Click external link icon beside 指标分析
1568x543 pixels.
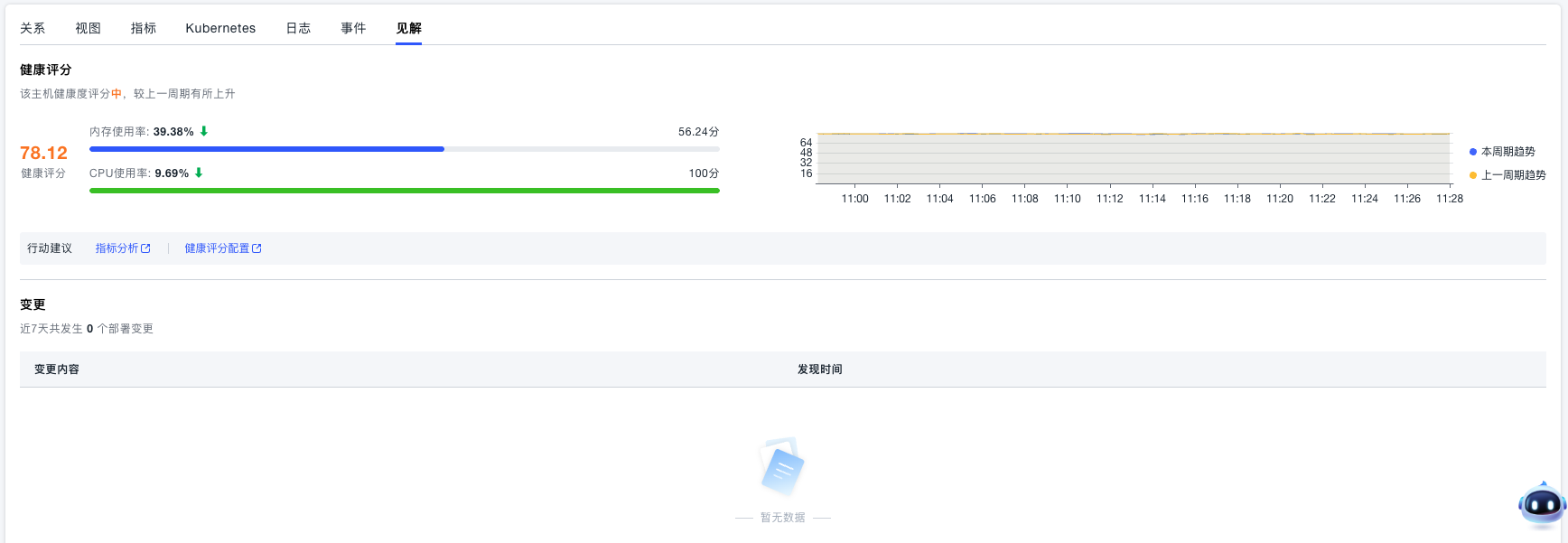tap(145, 248)
